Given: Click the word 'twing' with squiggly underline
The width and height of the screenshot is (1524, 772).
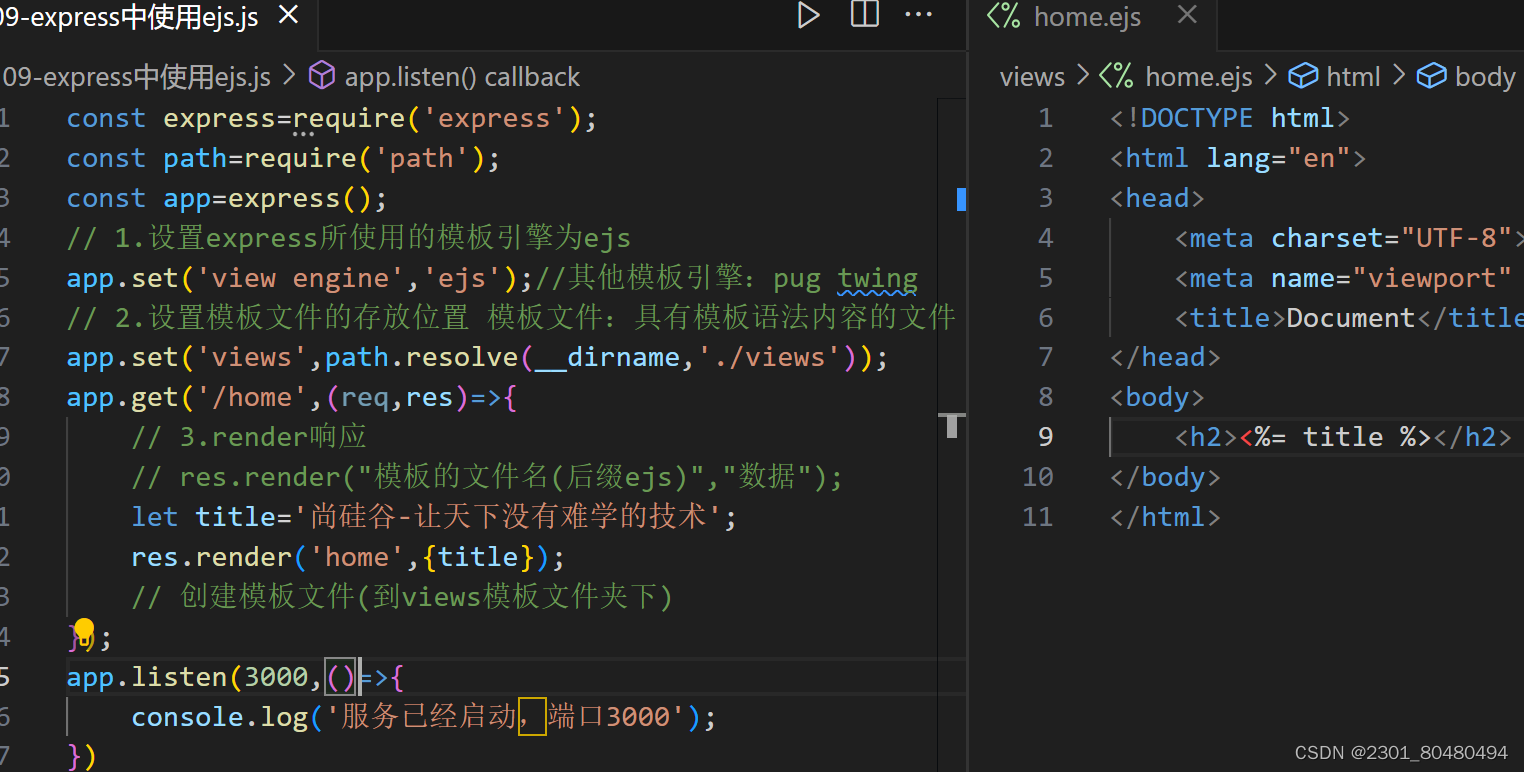Looking at the screenshot, I should tap(877, 278).
